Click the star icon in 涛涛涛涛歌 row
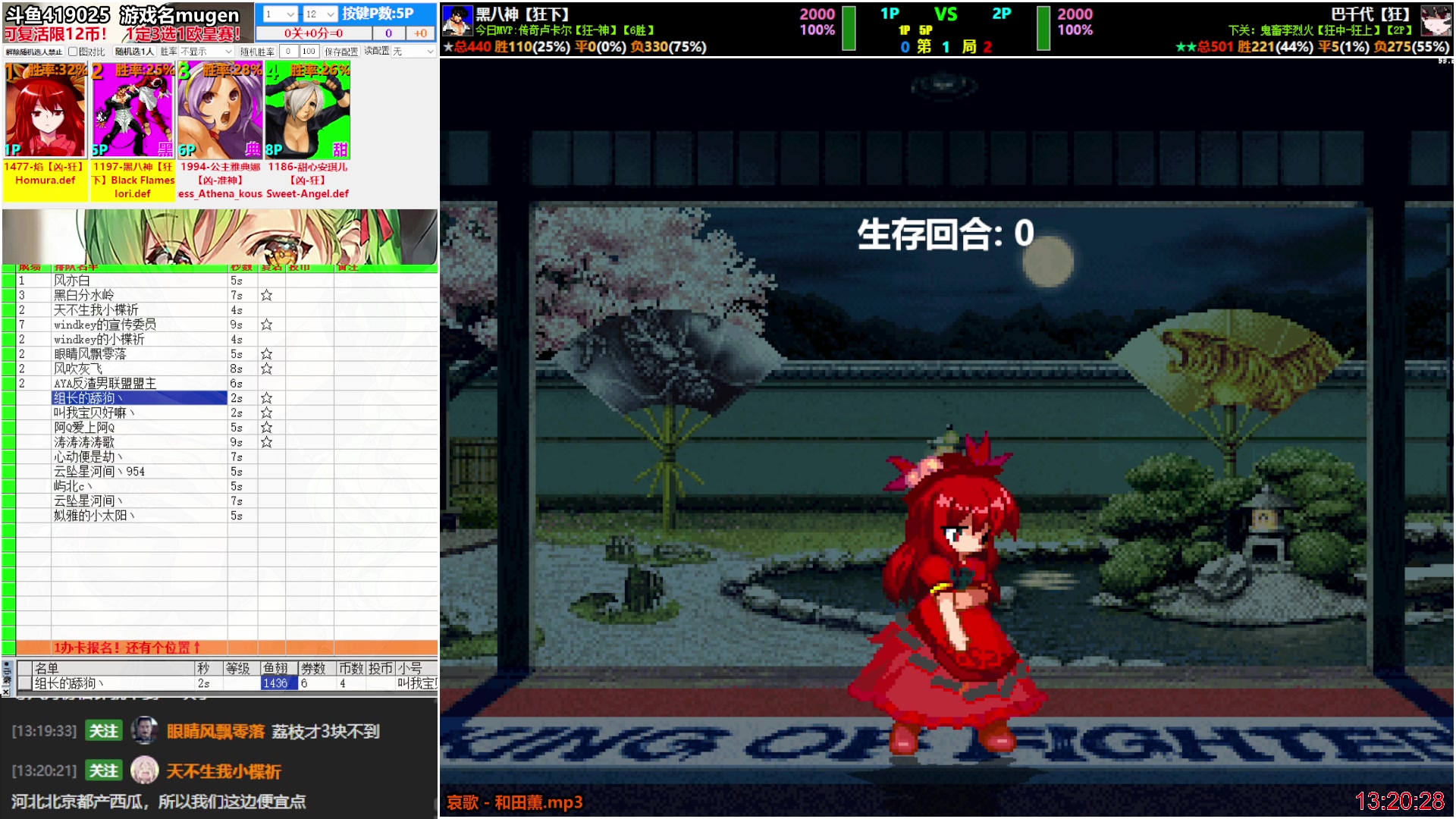1456x819 pixels. tap(266, 442)
